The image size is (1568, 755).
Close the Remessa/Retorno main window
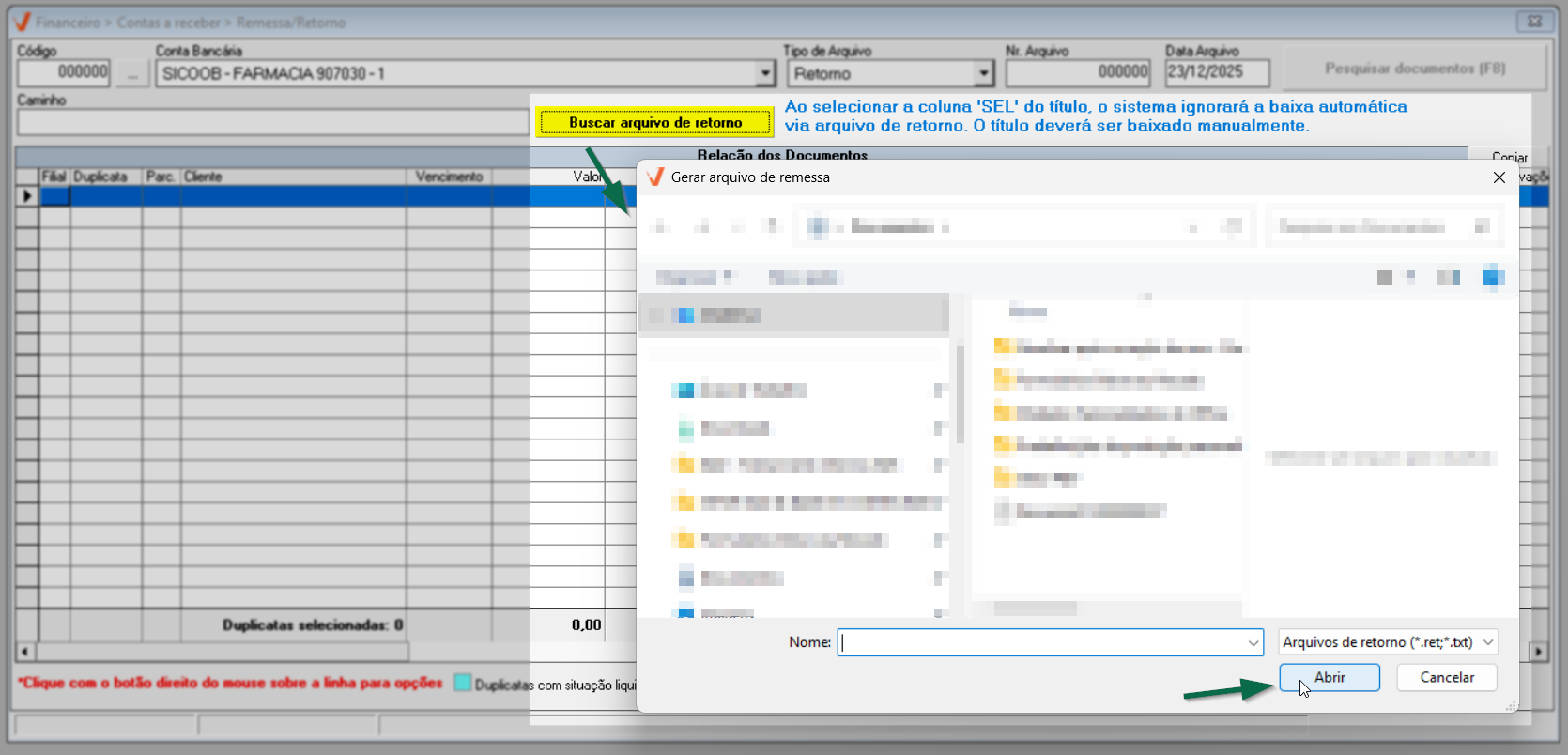pyautogui.click(x=1534, y=21)
